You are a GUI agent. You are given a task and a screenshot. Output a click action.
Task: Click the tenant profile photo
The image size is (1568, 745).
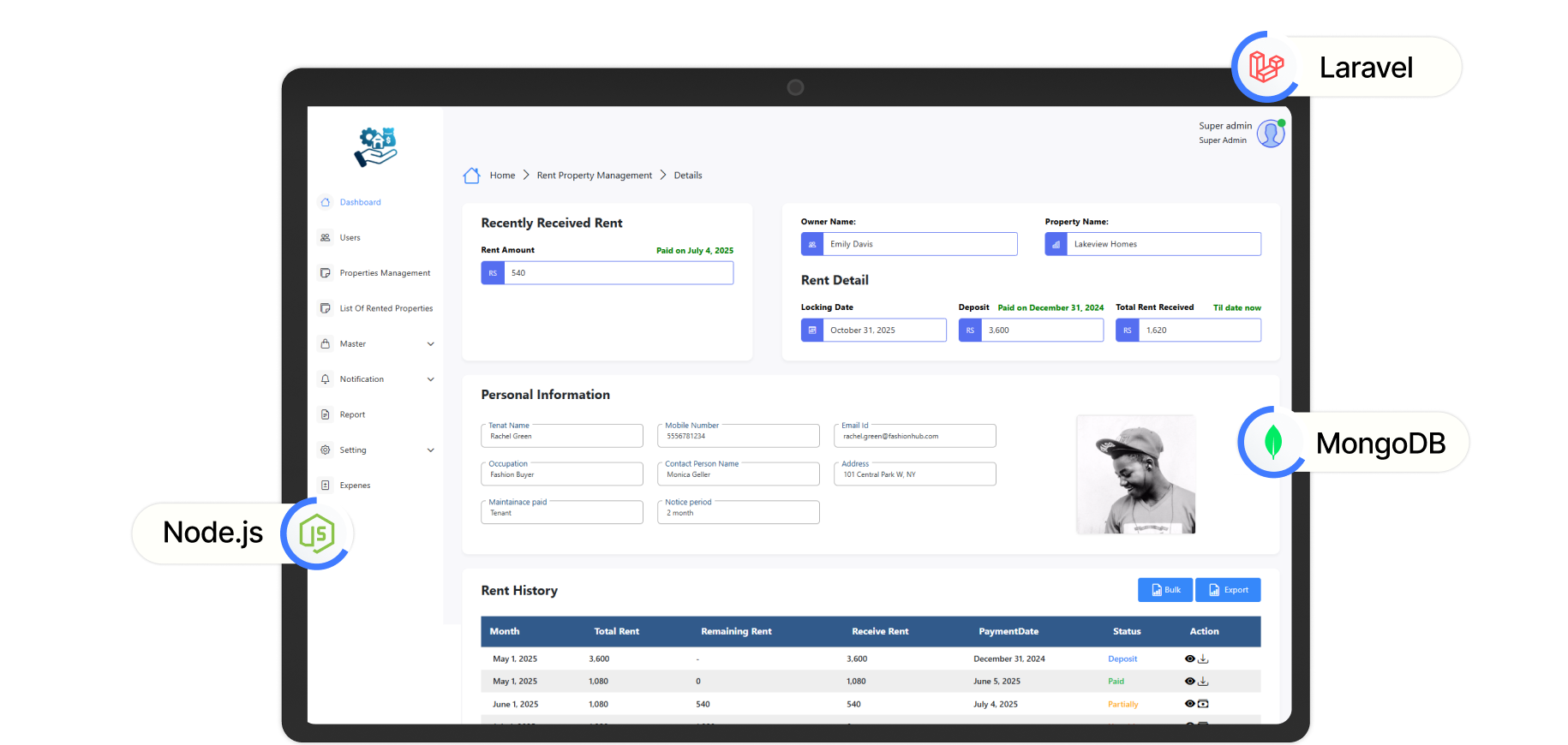click(x=1135, y=474)
